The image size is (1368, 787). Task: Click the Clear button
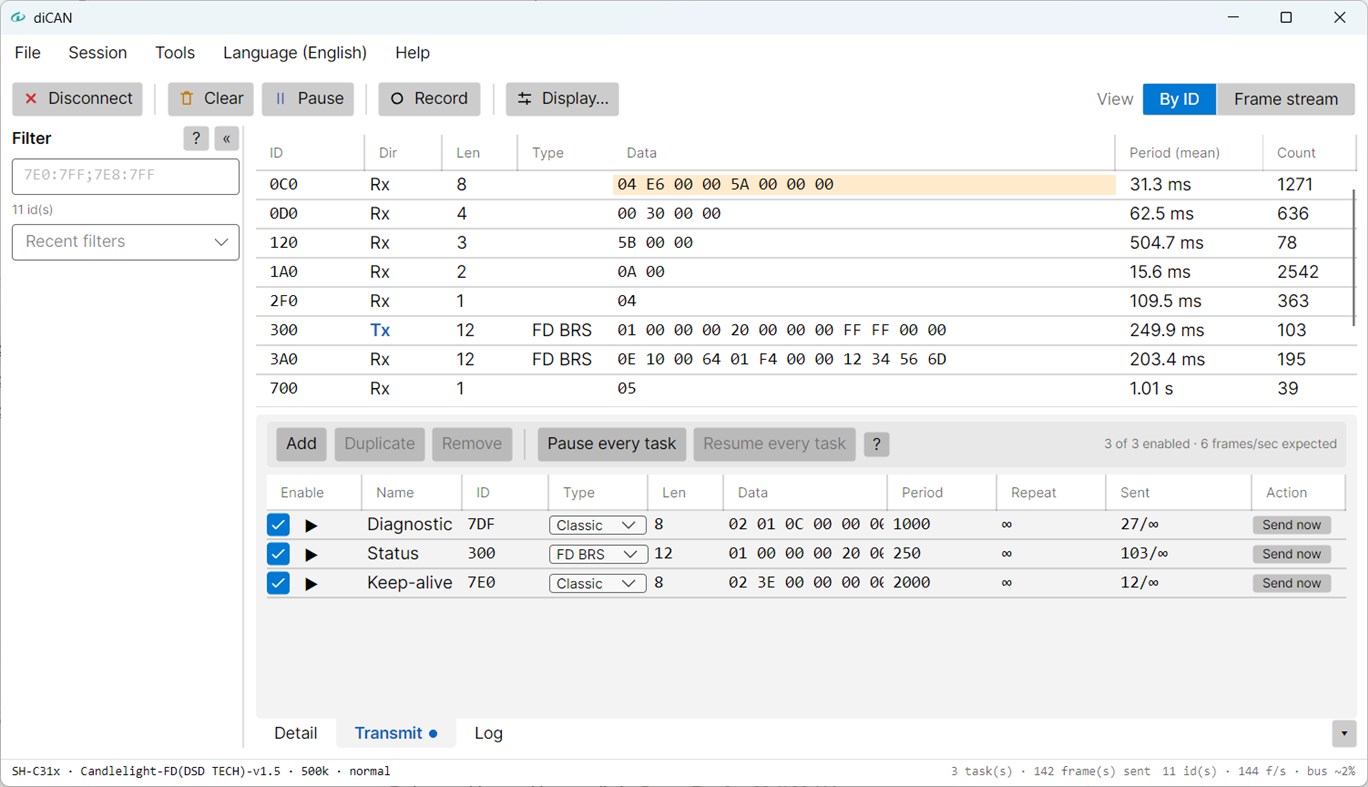pos(211,99)
